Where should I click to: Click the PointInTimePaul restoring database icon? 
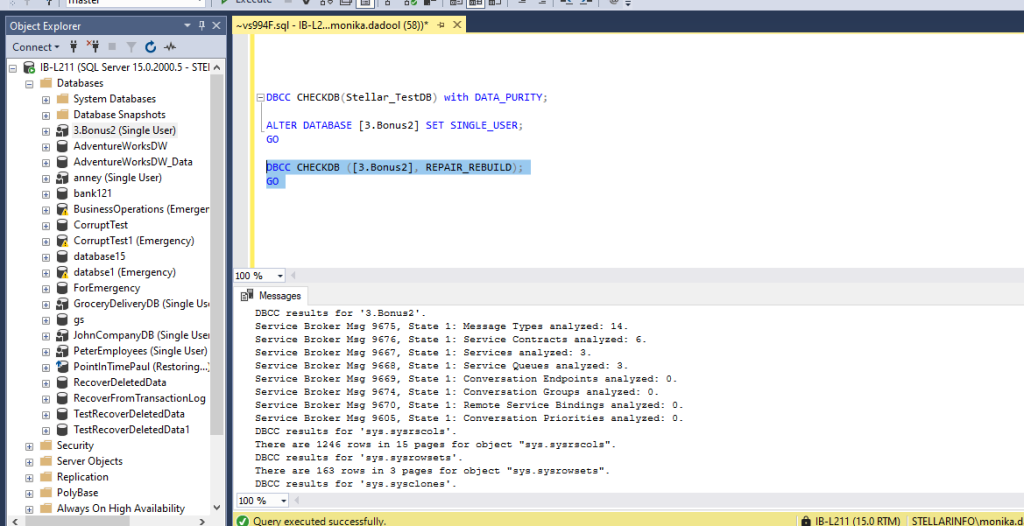tap(63, 367)
